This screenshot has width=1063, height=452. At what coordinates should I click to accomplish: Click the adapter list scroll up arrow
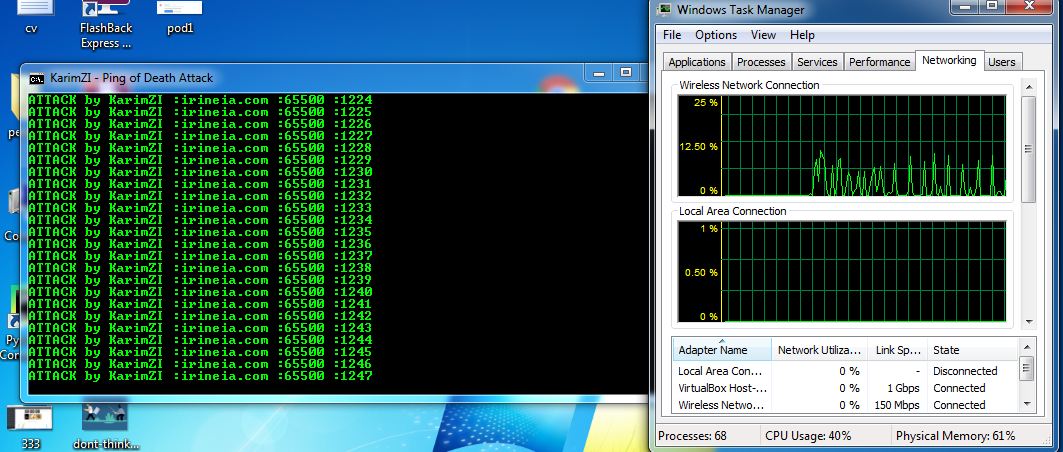click(x=1026, y=346)
